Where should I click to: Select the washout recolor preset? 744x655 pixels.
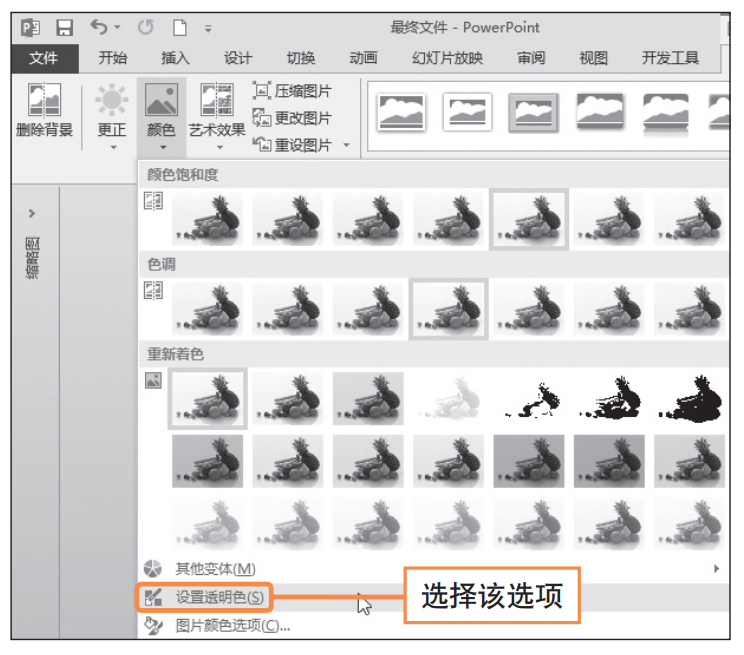click(449, 399)
